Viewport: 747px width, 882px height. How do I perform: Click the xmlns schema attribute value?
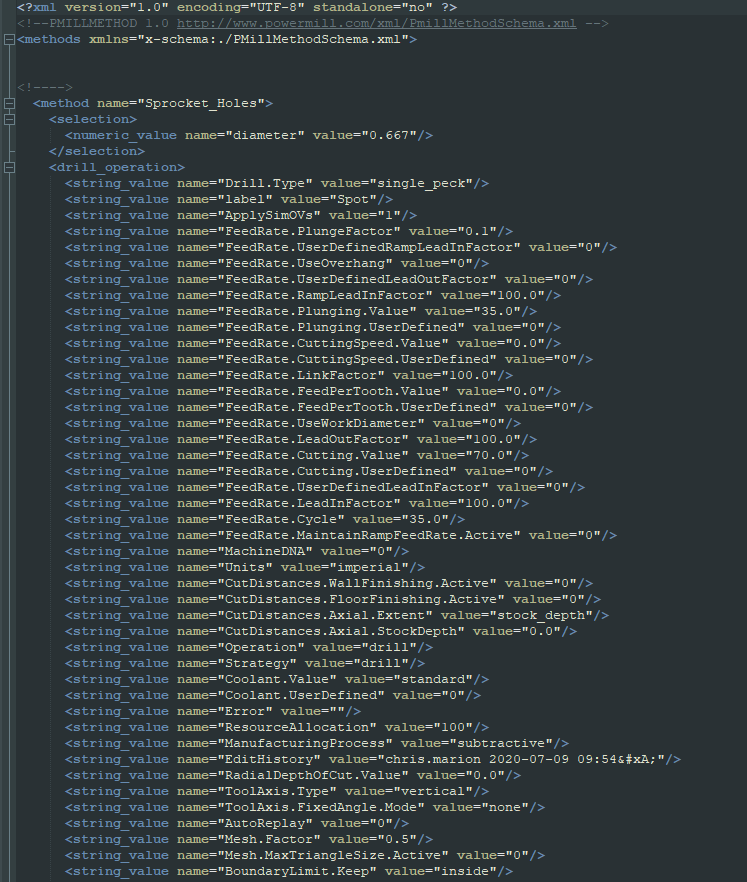(273, 39)
